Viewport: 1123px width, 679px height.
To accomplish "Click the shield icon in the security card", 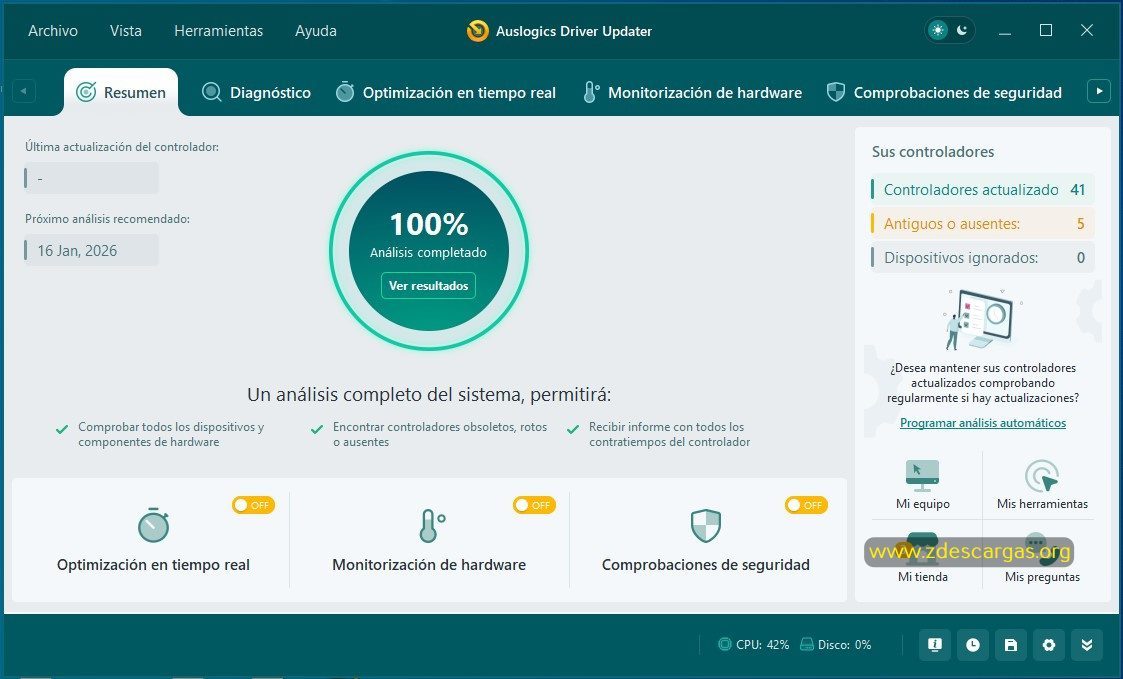I will [x=705, y=526].
